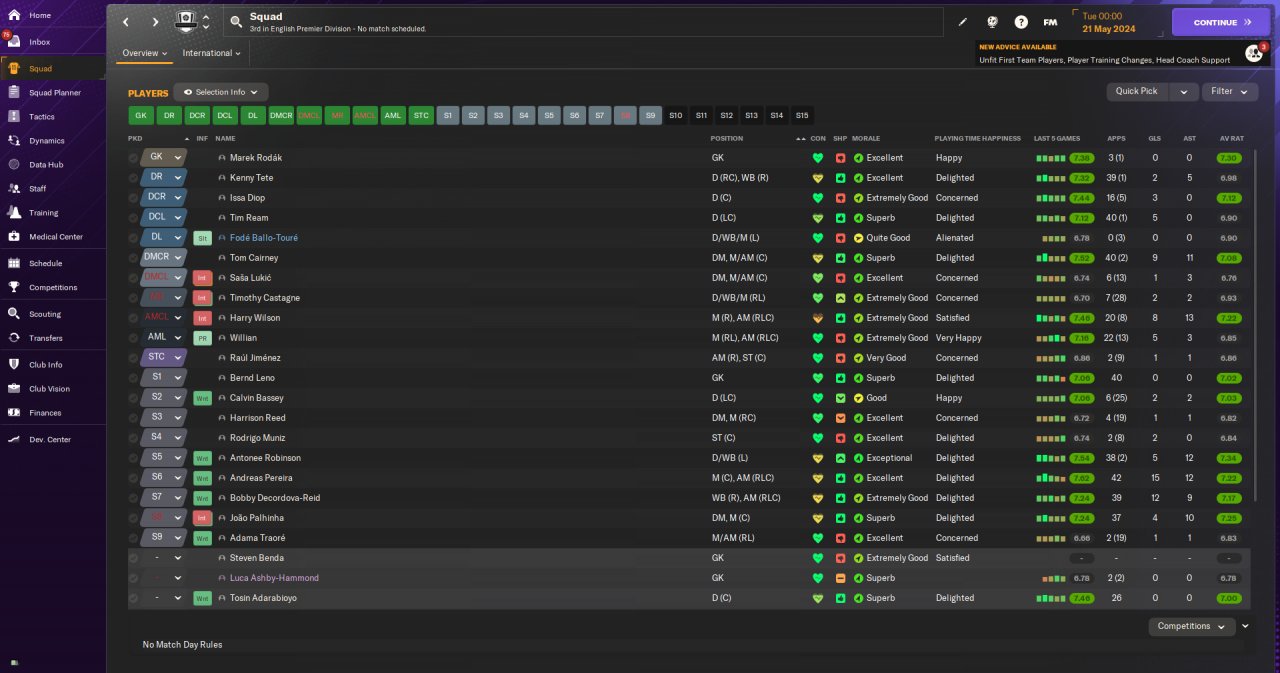Open the Selection Info dropdown
Screen dimensions: 1280x673
pos(221,92)
